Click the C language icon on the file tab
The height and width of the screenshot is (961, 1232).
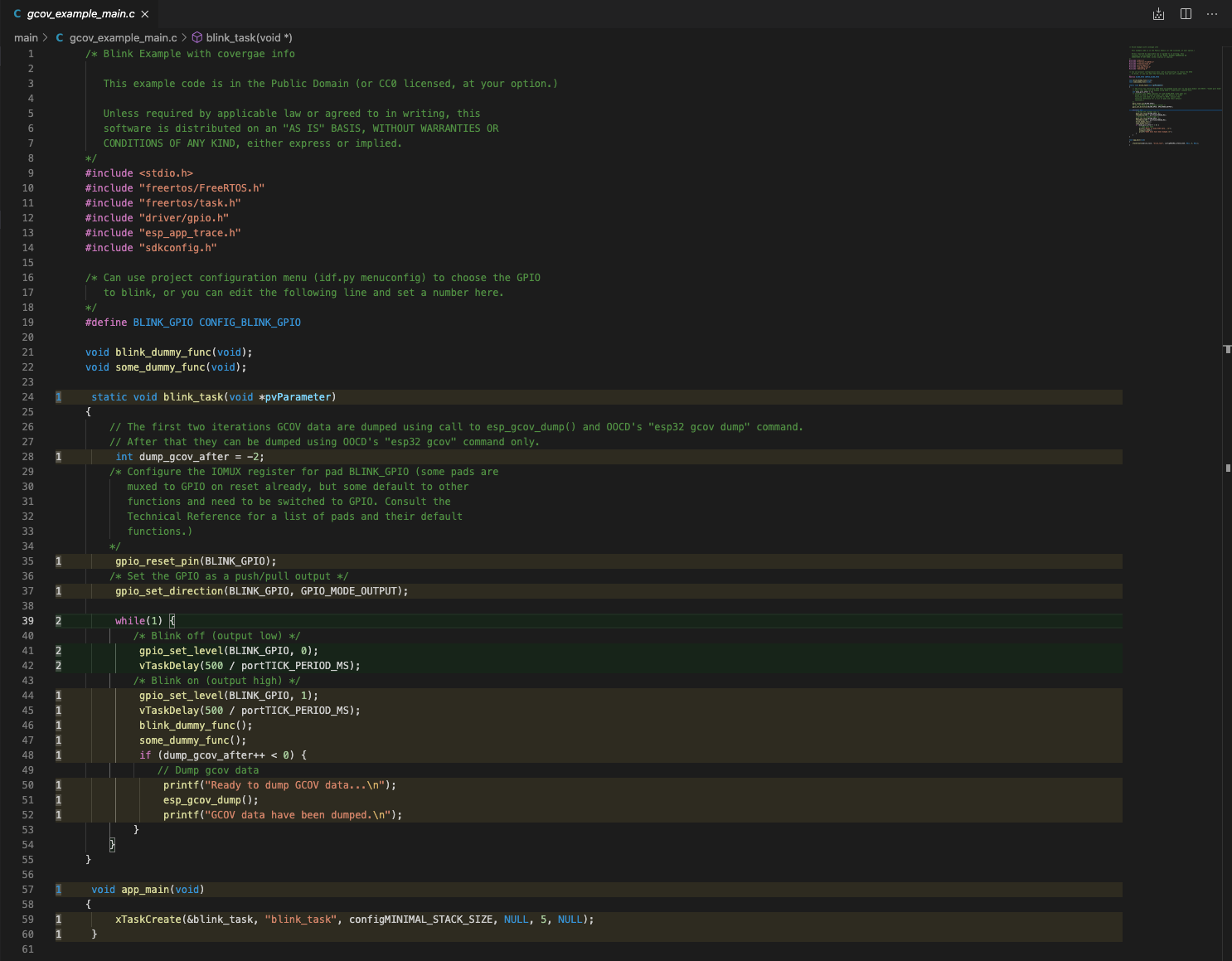tap(17, 13)
